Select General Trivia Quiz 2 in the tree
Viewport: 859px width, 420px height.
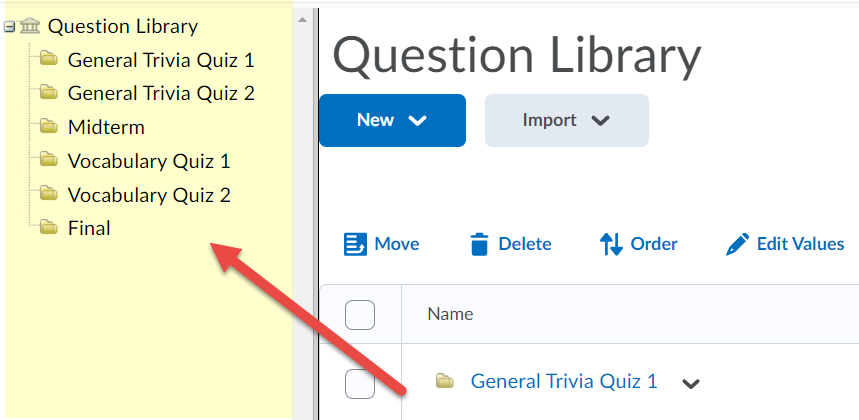[x=161, y=93]
